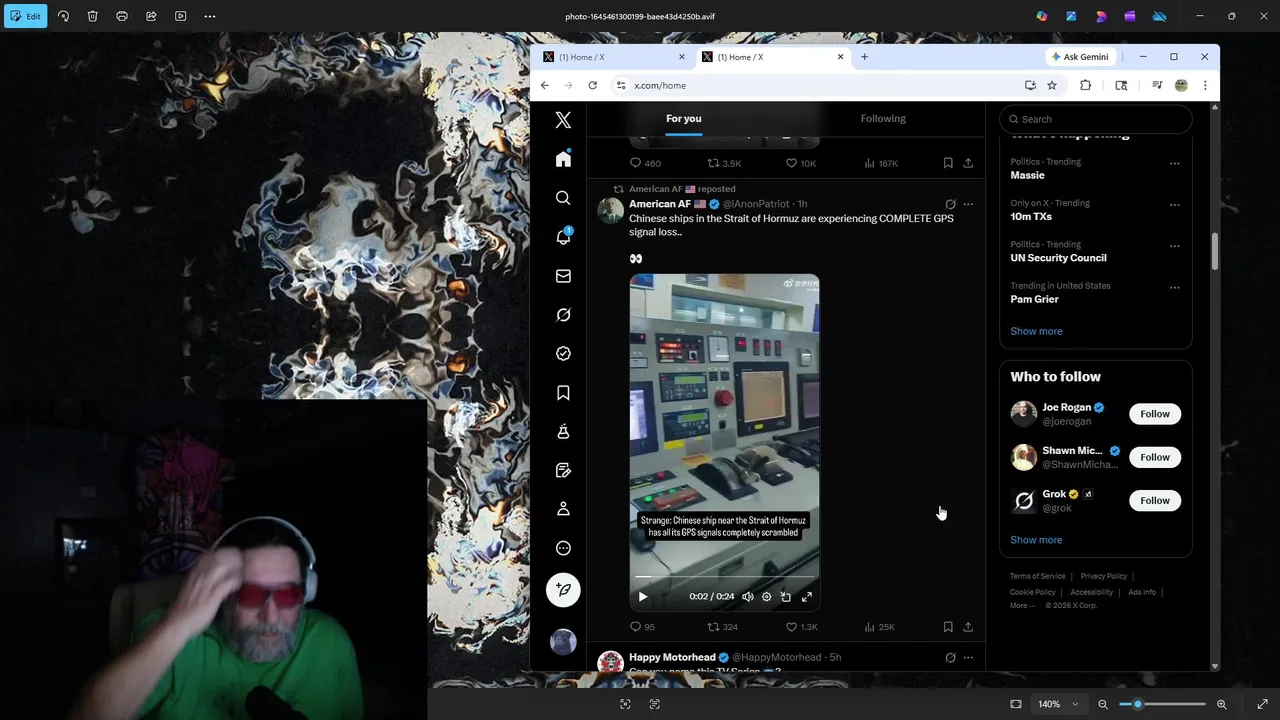The image size is (1280, 720).
Task: Open Grok in X sidebar
Action: coord(563,315)
